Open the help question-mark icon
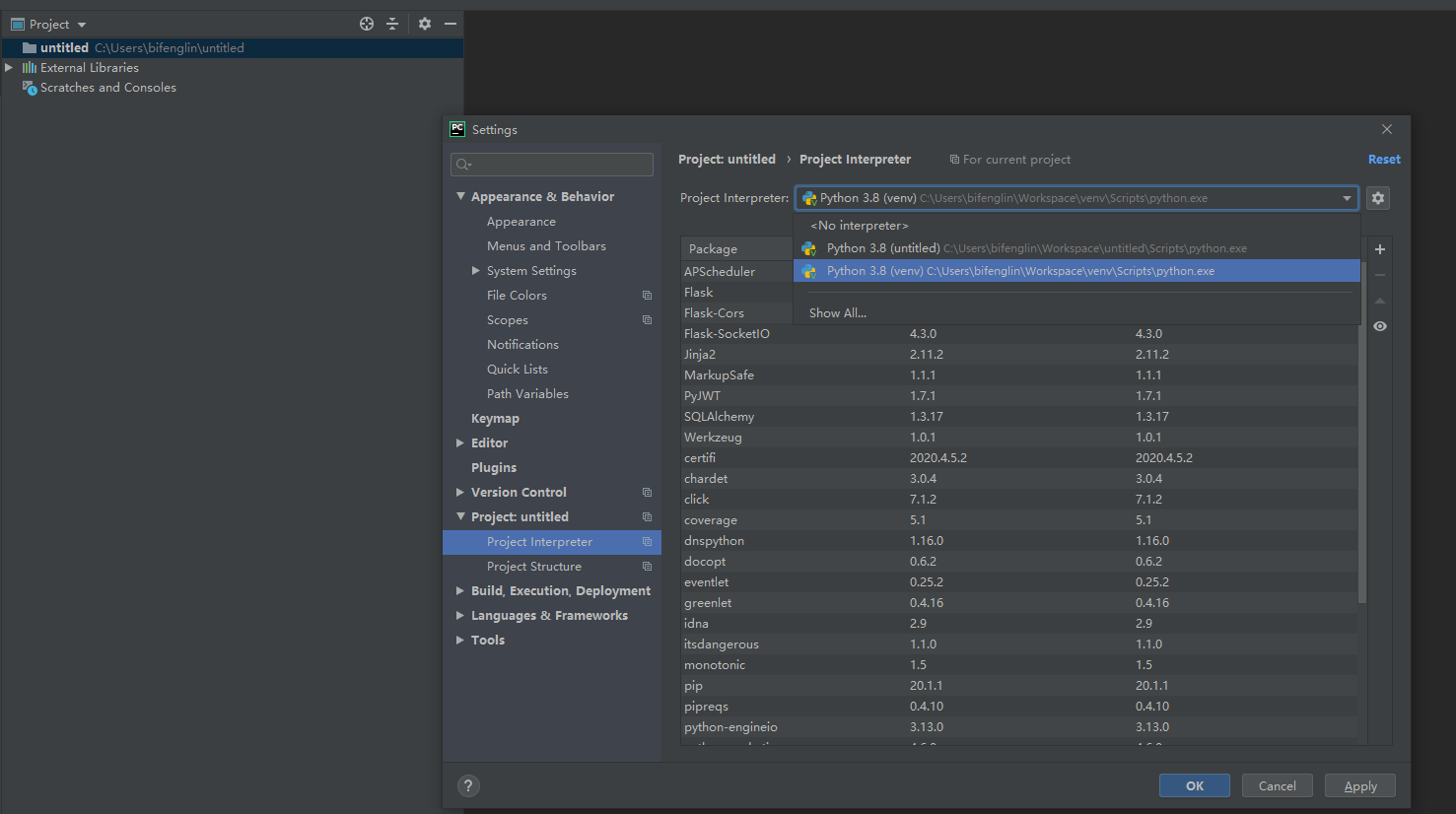Image resolution: width=1456 pixels, height=814 pixels. [467, 785]
